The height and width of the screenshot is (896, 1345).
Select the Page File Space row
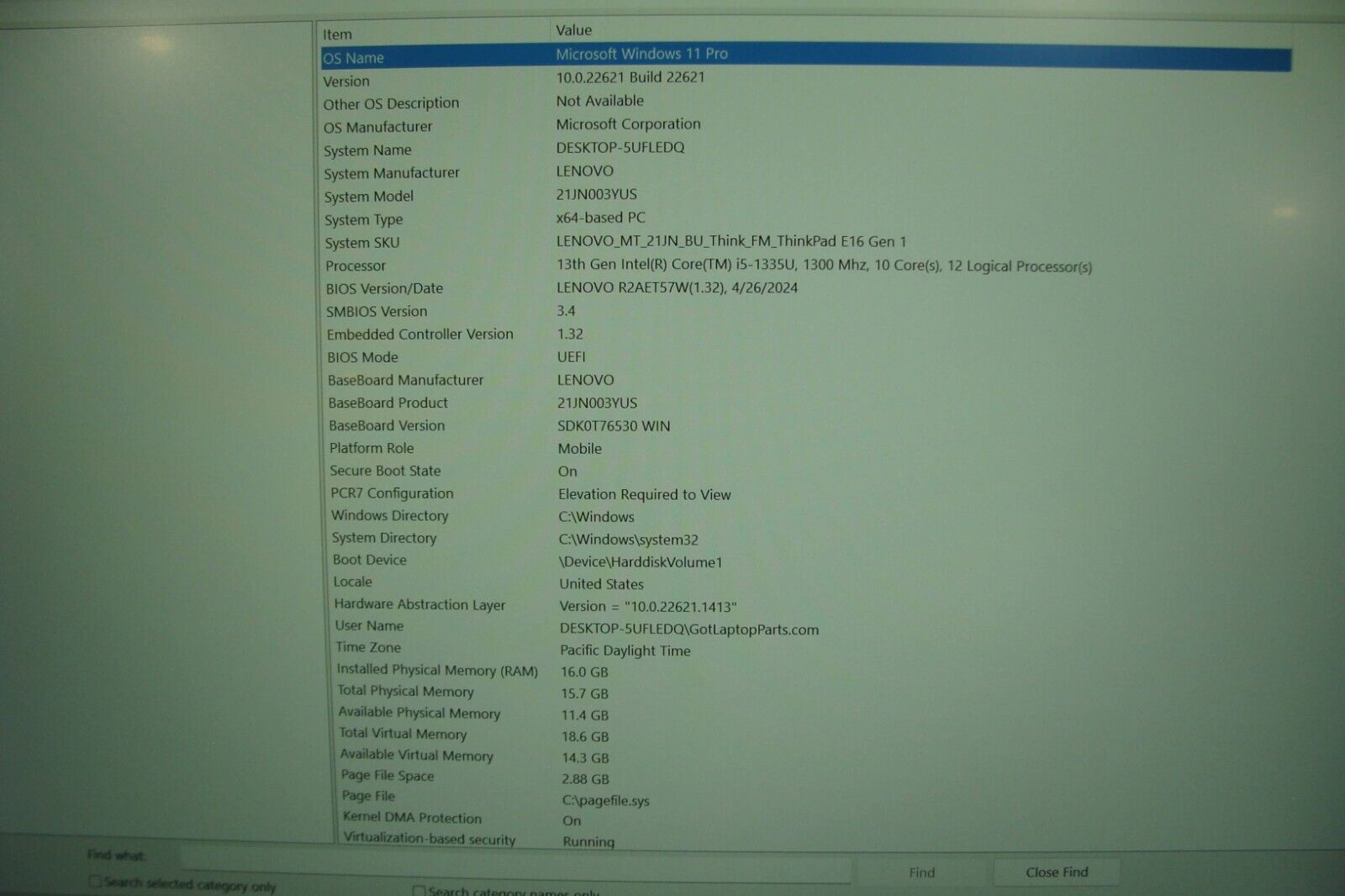click(805, 777)
